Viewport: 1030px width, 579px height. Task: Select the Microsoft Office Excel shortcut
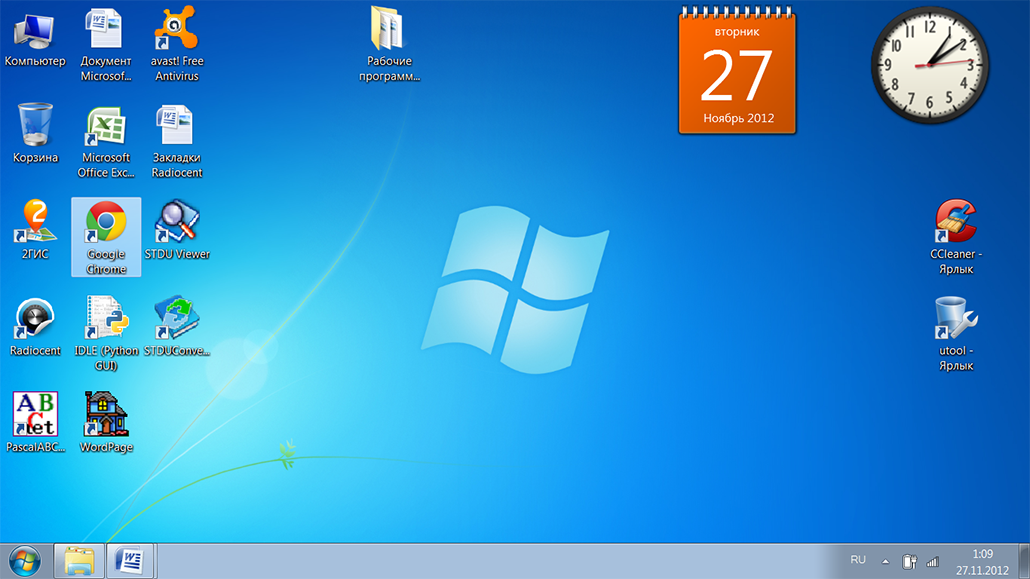pyautogui.click(x=106, y=141)
